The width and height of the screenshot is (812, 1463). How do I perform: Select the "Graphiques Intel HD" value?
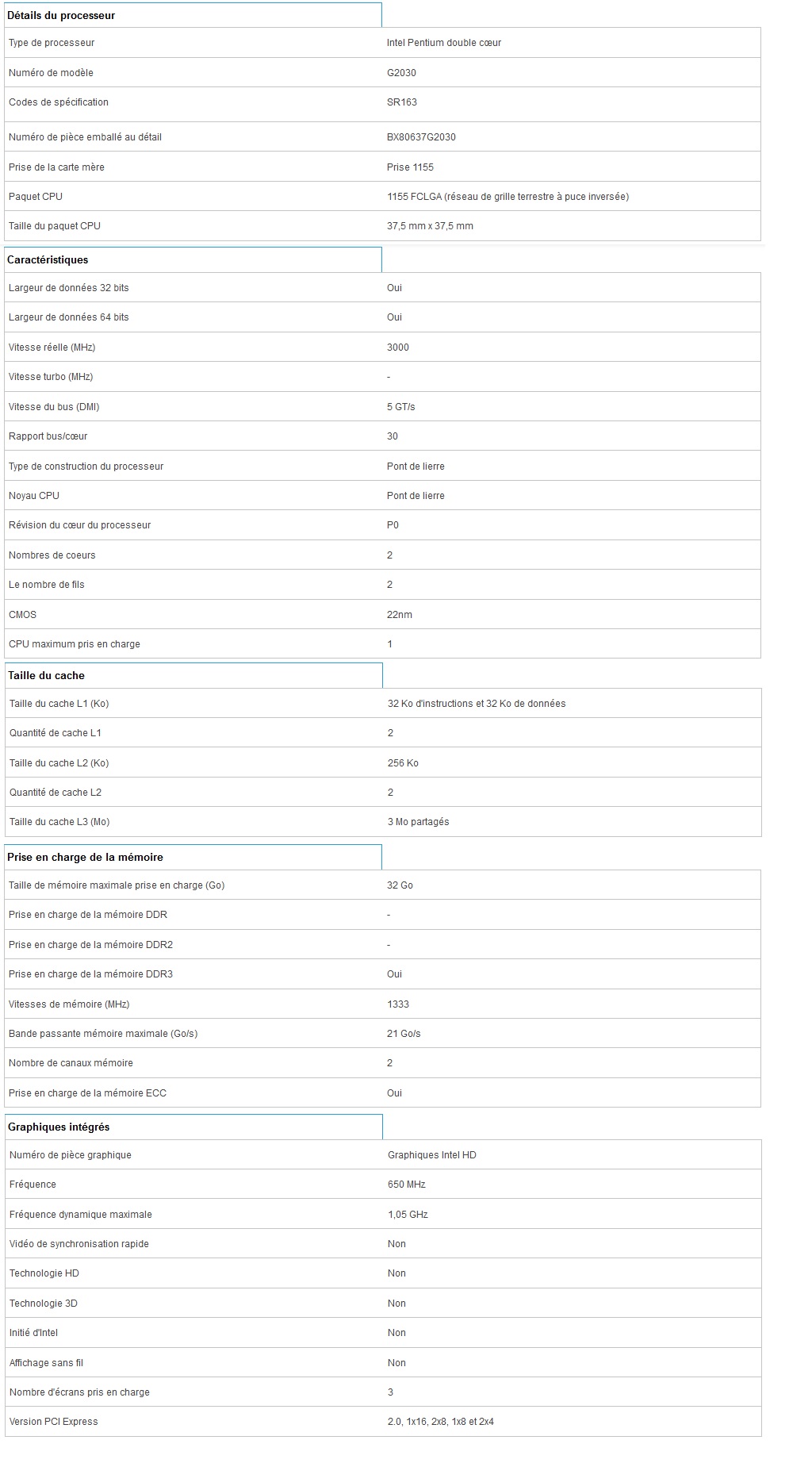pos(432,1155)
